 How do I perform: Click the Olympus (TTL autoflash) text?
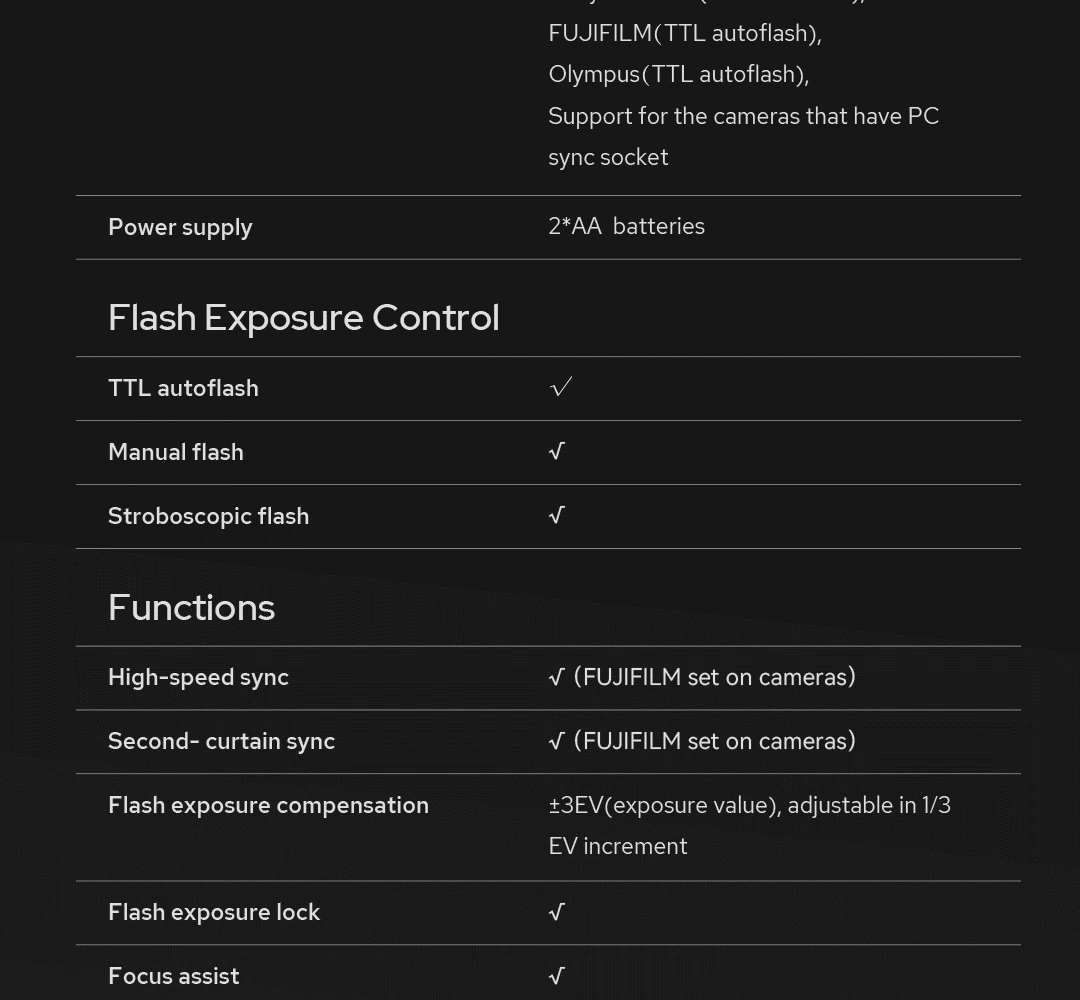678,74
